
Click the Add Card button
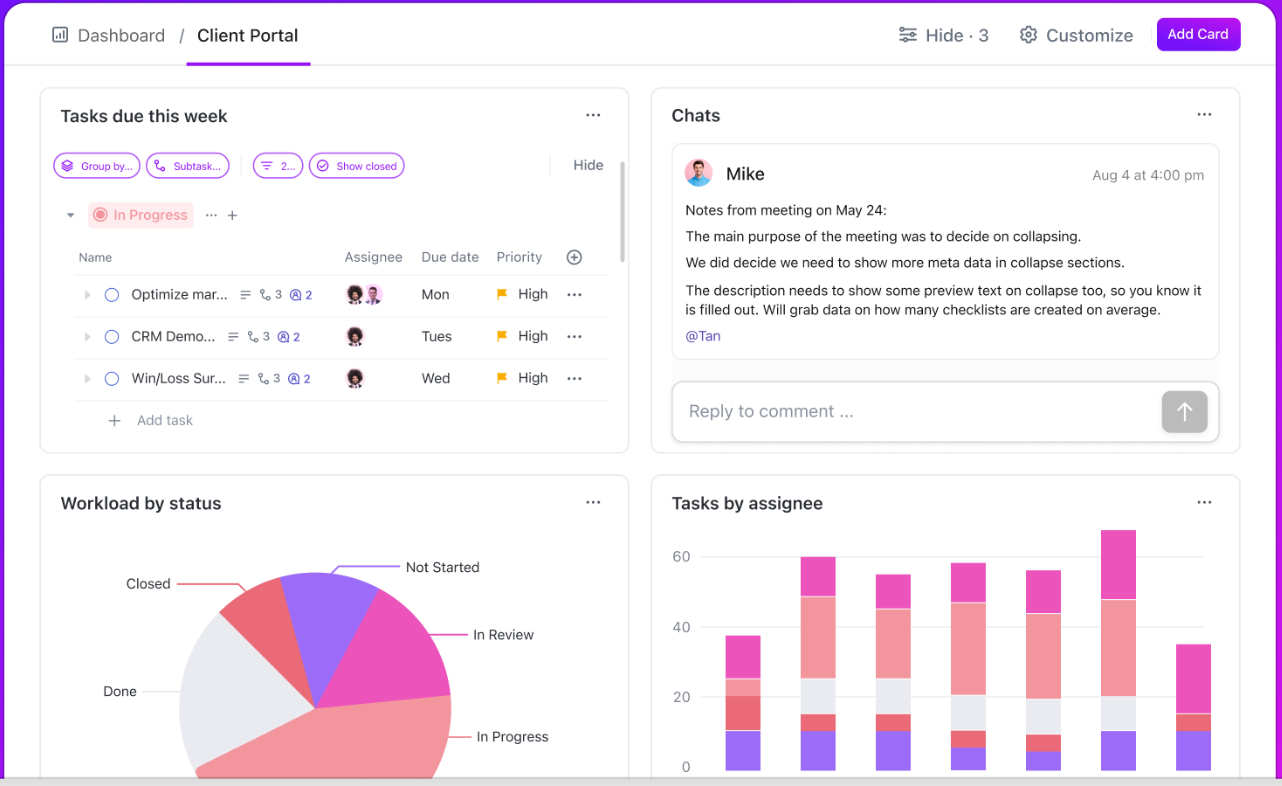(x=1198, y=34)
